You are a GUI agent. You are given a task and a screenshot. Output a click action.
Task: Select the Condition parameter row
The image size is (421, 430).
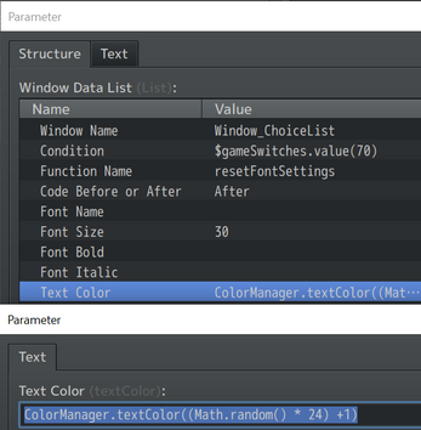coord(220,151)
